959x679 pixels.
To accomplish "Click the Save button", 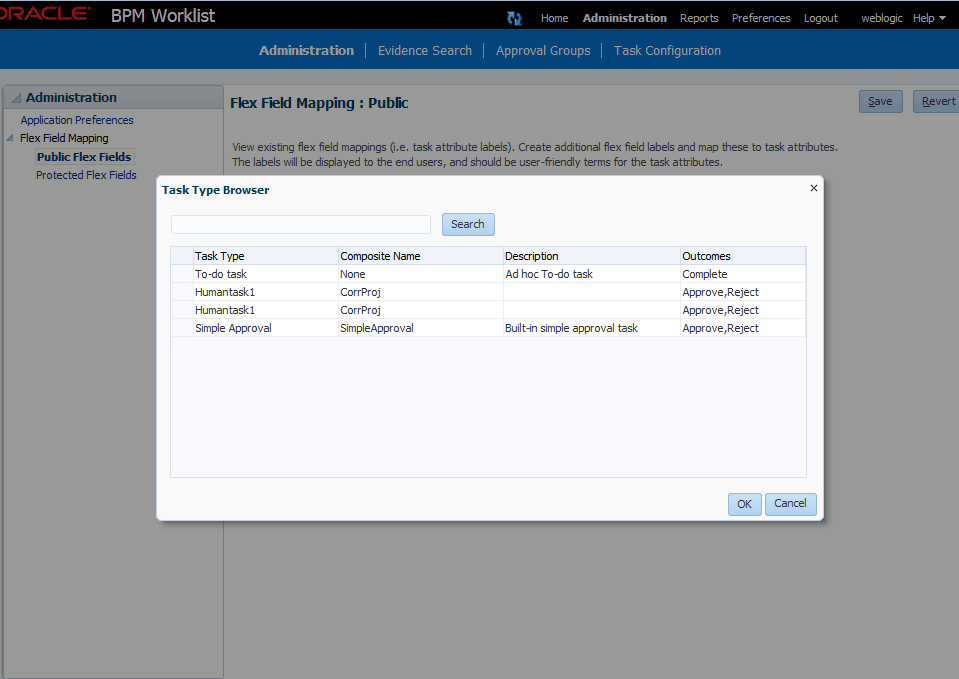I will (880, 102).
